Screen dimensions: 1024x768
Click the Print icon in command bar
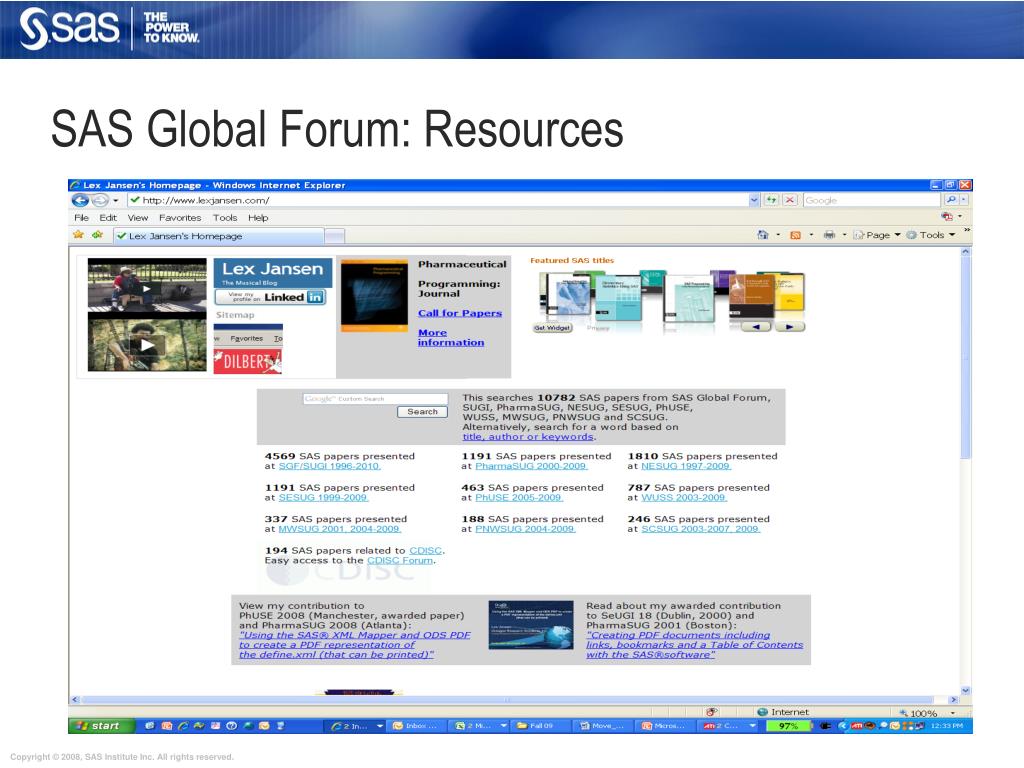click(829, 234)
